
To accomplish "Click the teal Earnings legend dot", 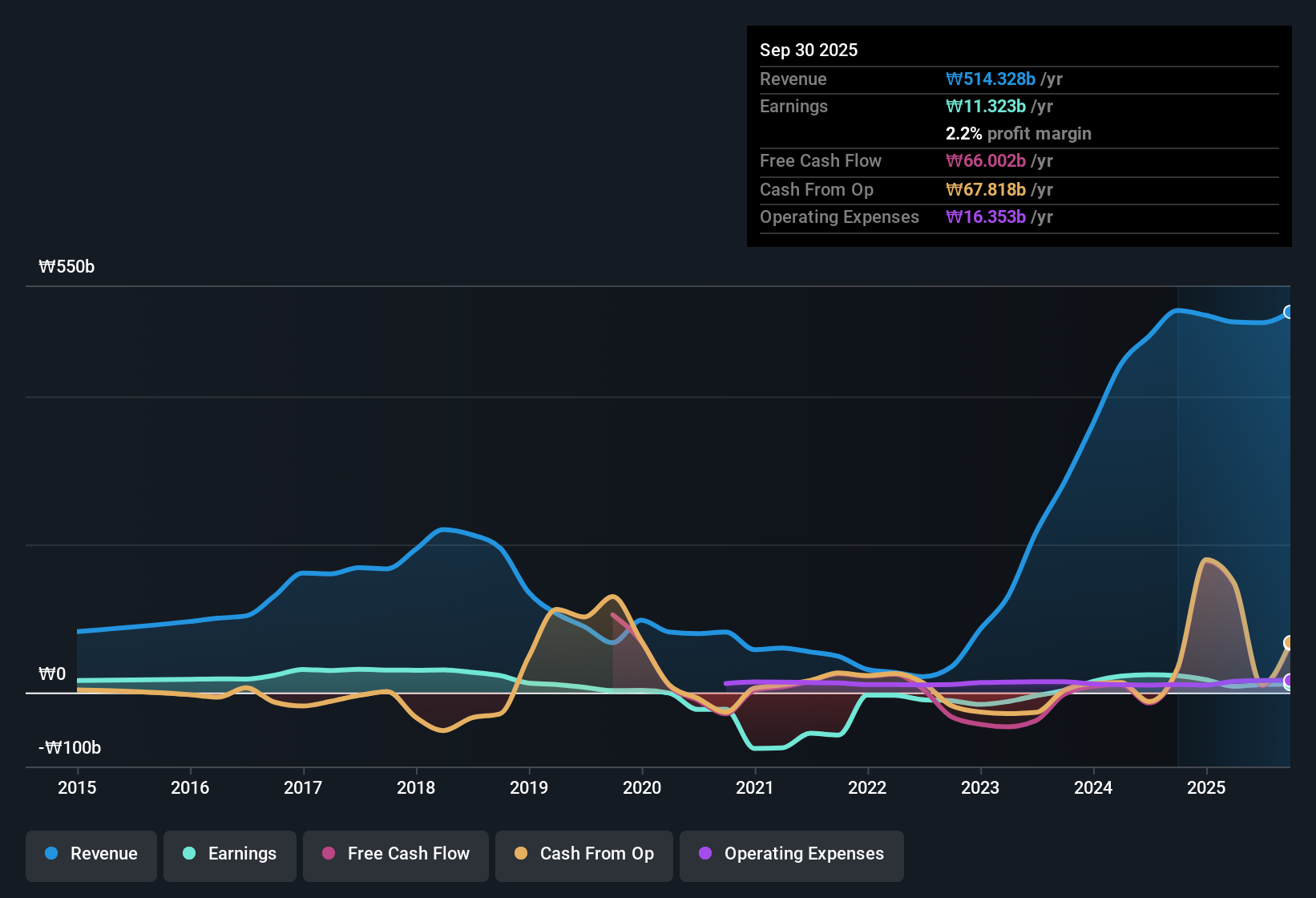I will coord(190,854).
